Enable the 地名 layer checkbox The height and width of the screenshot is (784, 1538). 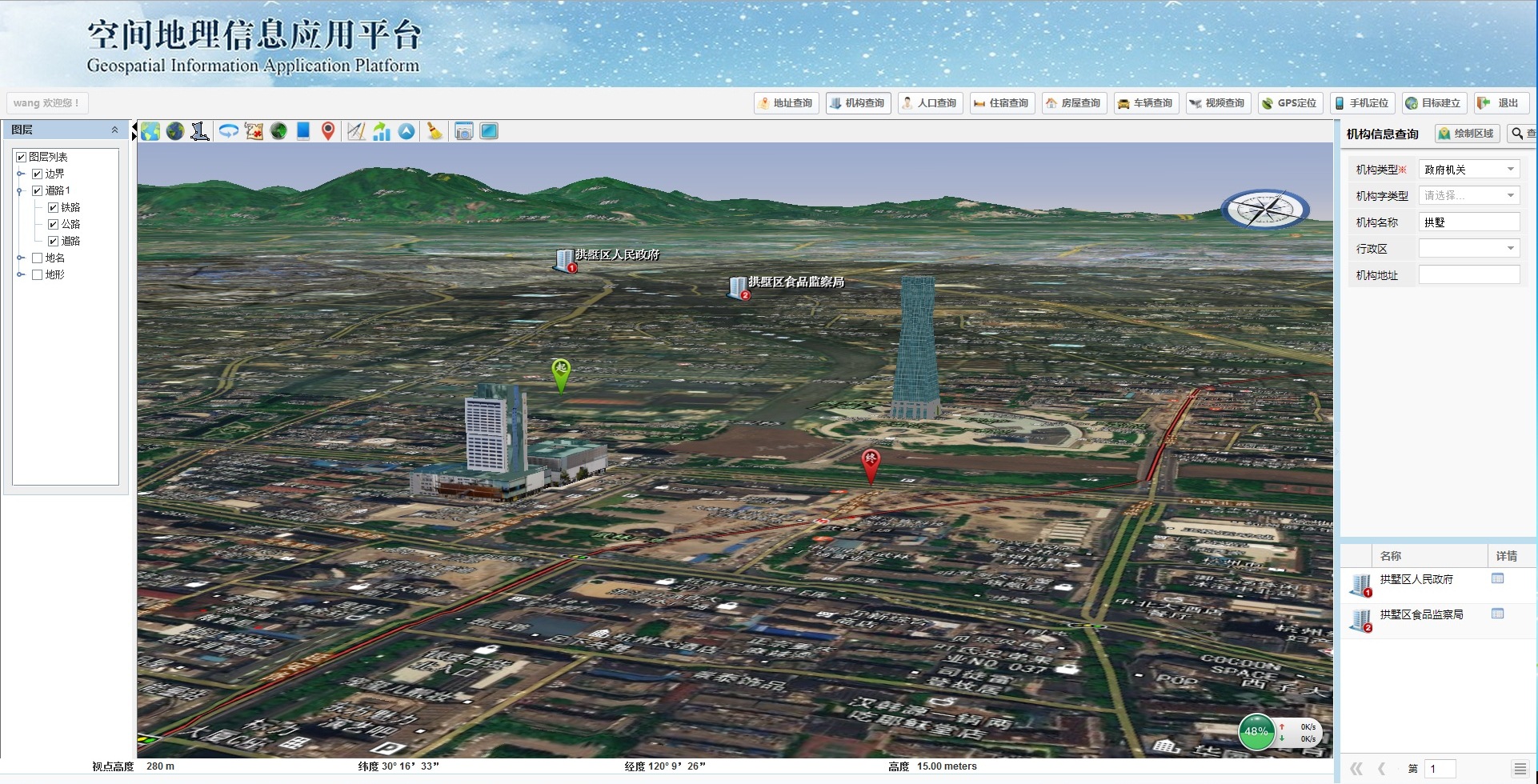coord(37,258)
